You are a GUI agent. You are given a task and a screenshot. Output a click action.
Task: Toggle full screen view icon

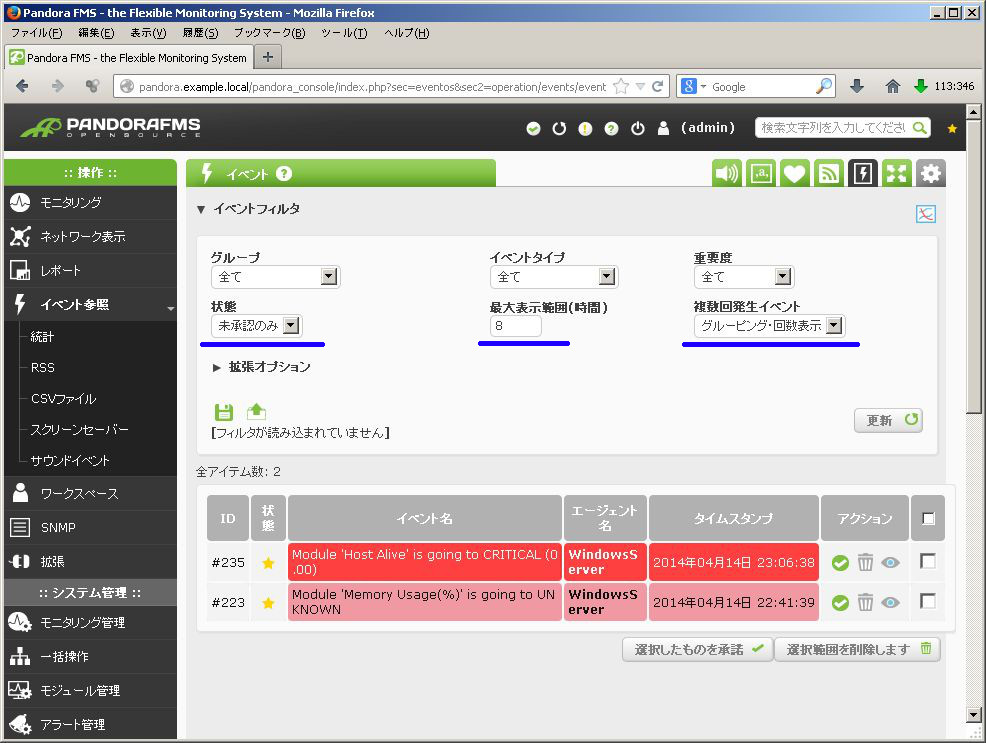point(897,173)
